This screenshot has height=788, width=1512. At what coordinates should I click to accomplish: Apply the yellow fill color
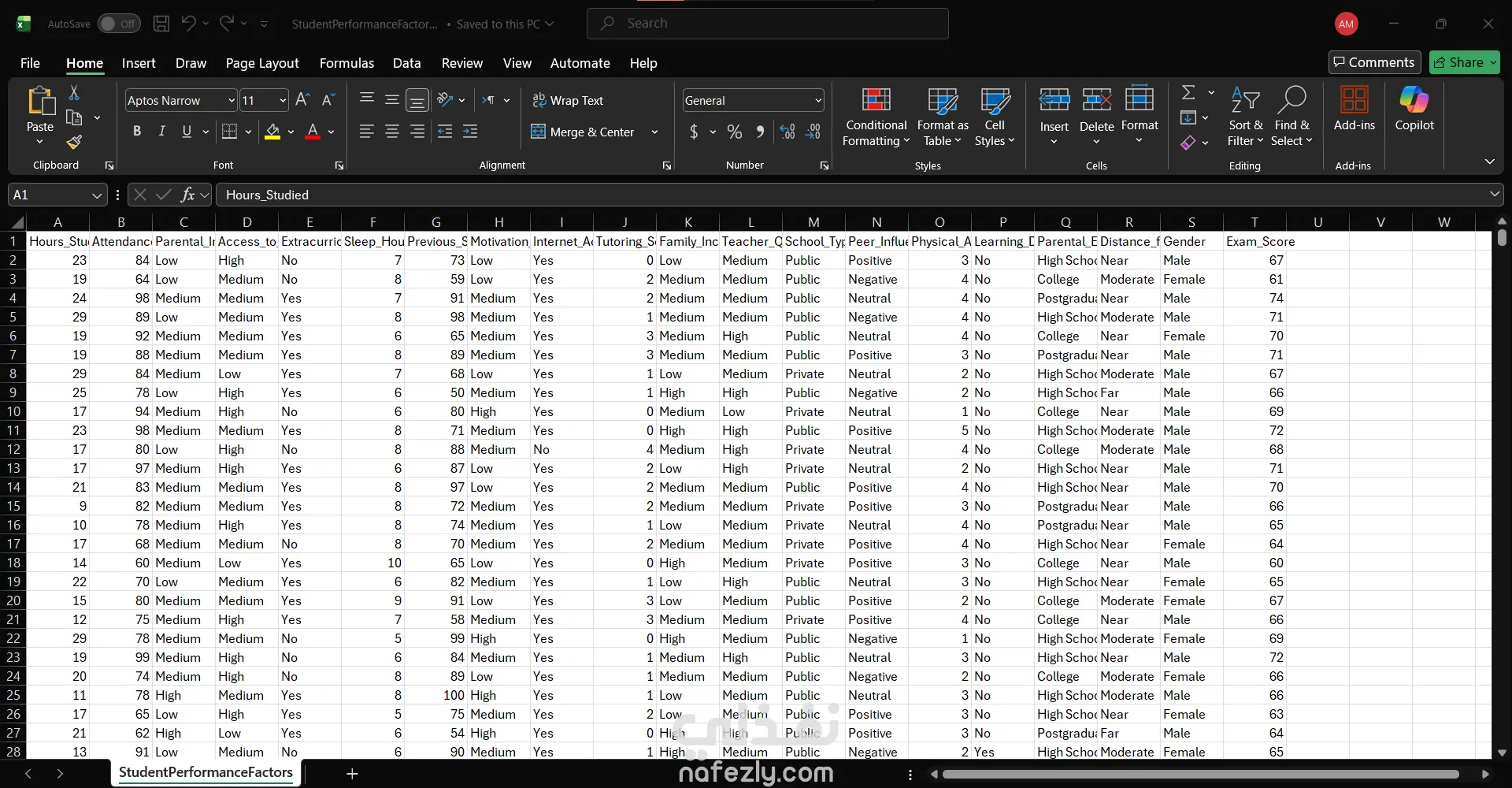tap(272, 132)
